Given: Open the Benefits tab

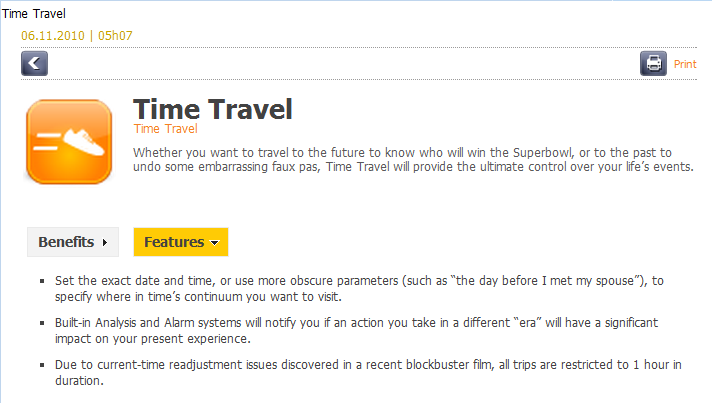Looking at the screenshot, I should [x=73, y=242].
